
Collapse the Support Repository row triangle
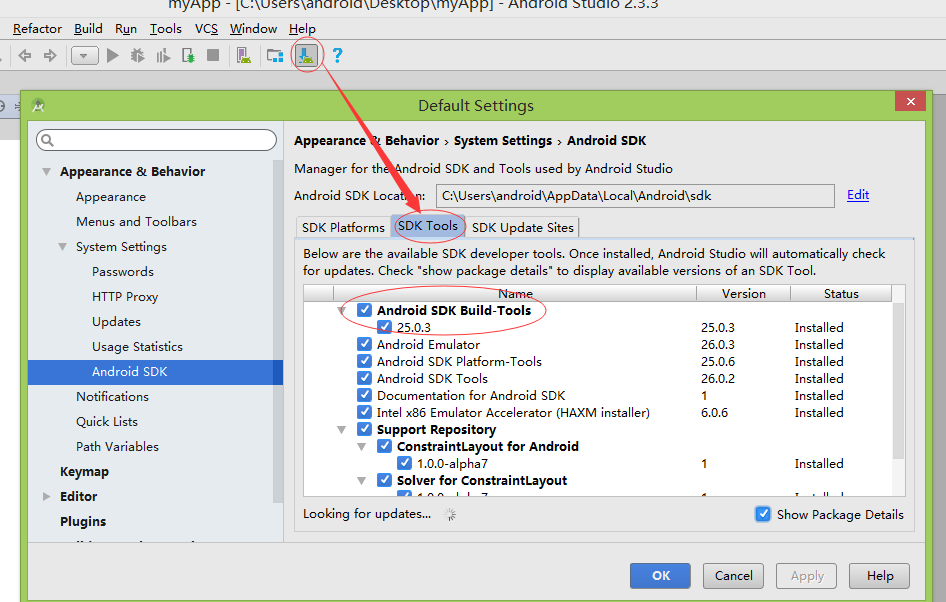click(341, 429)
